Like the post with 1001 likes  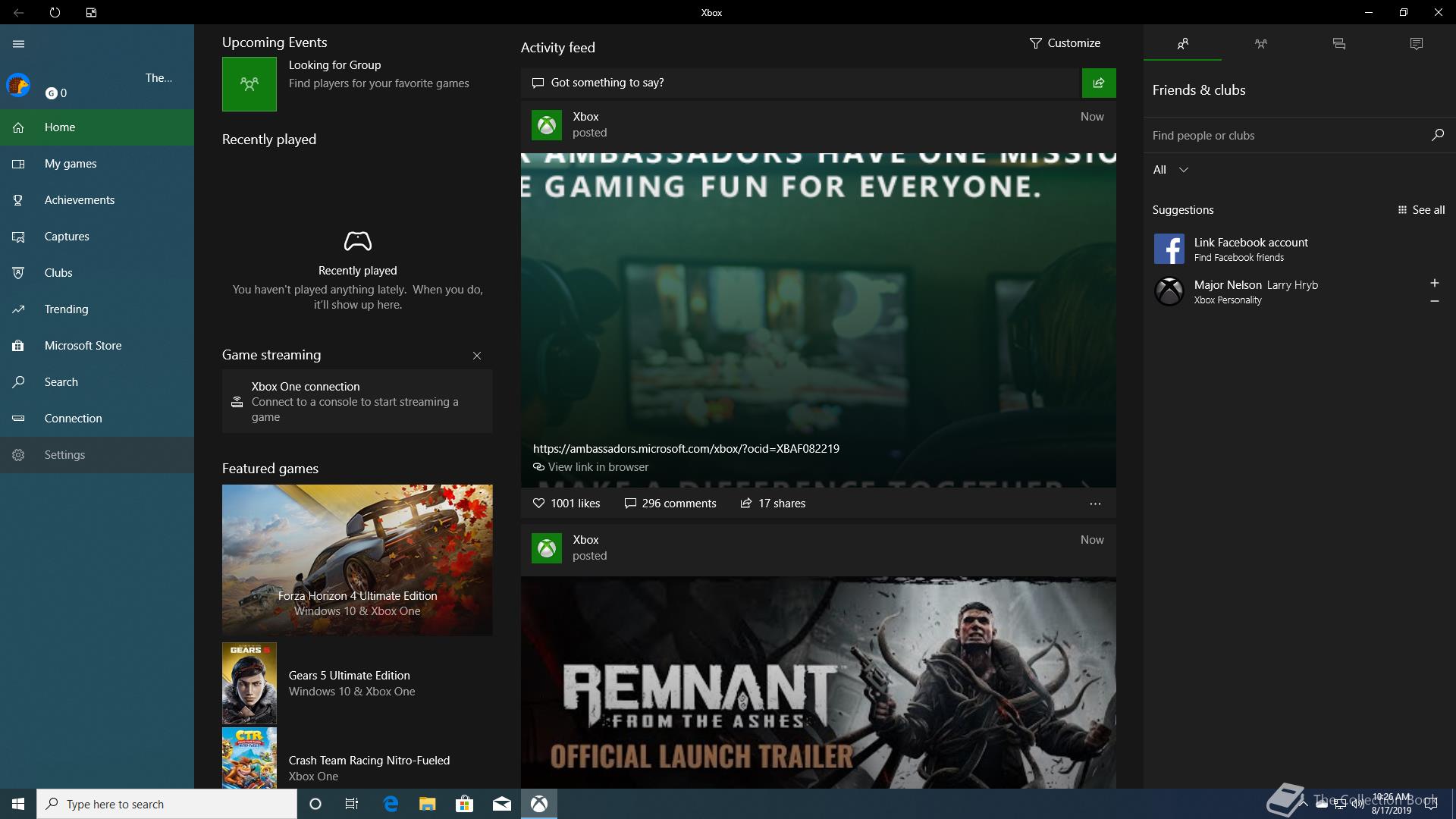click(566, 504)
